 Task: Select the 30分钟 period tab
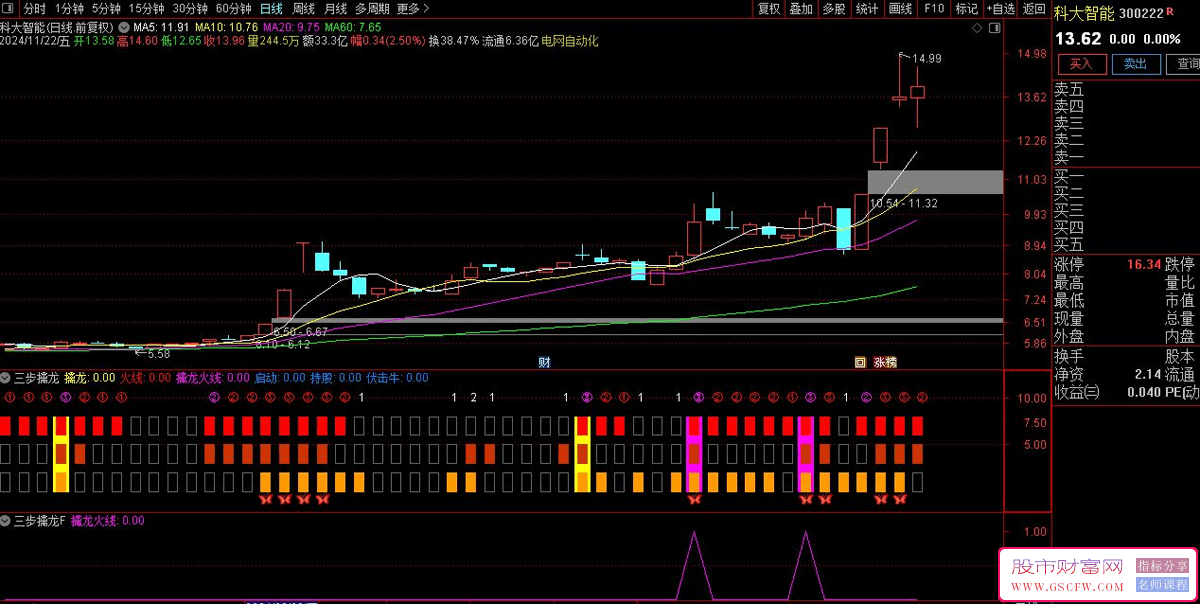coord(190,8)
